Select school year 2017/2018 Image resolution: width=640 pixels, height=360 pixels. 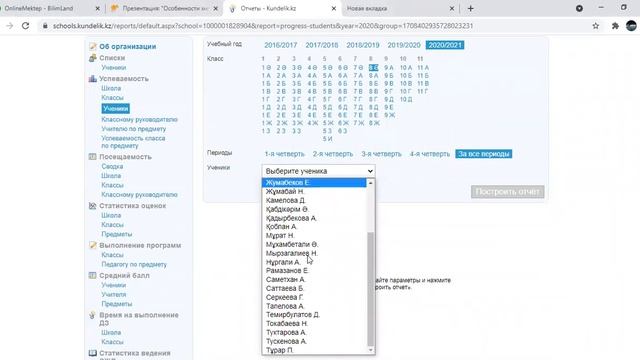[322, 45]
